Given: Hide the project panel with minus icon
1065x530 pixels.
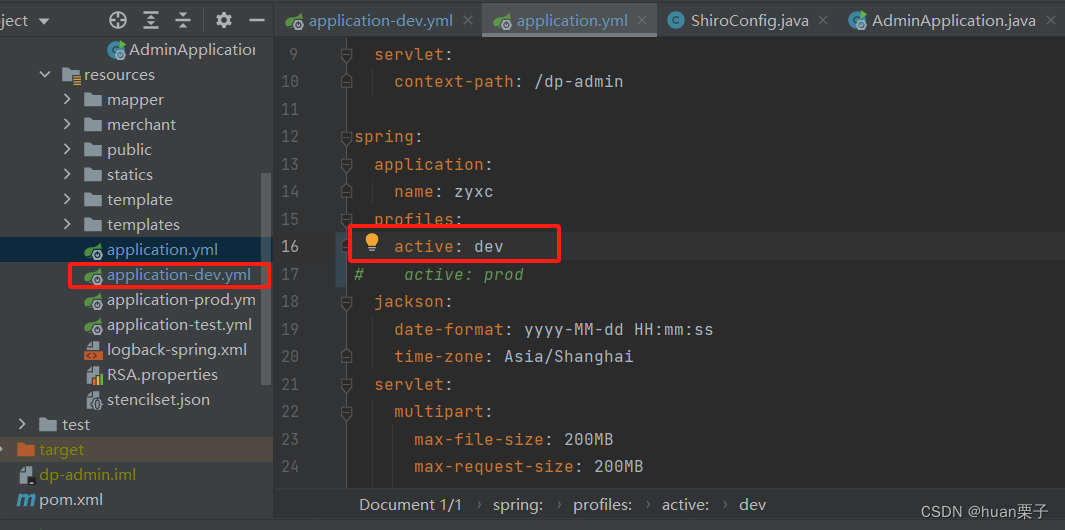Looking at the screenshot, I should coord(257,20).
